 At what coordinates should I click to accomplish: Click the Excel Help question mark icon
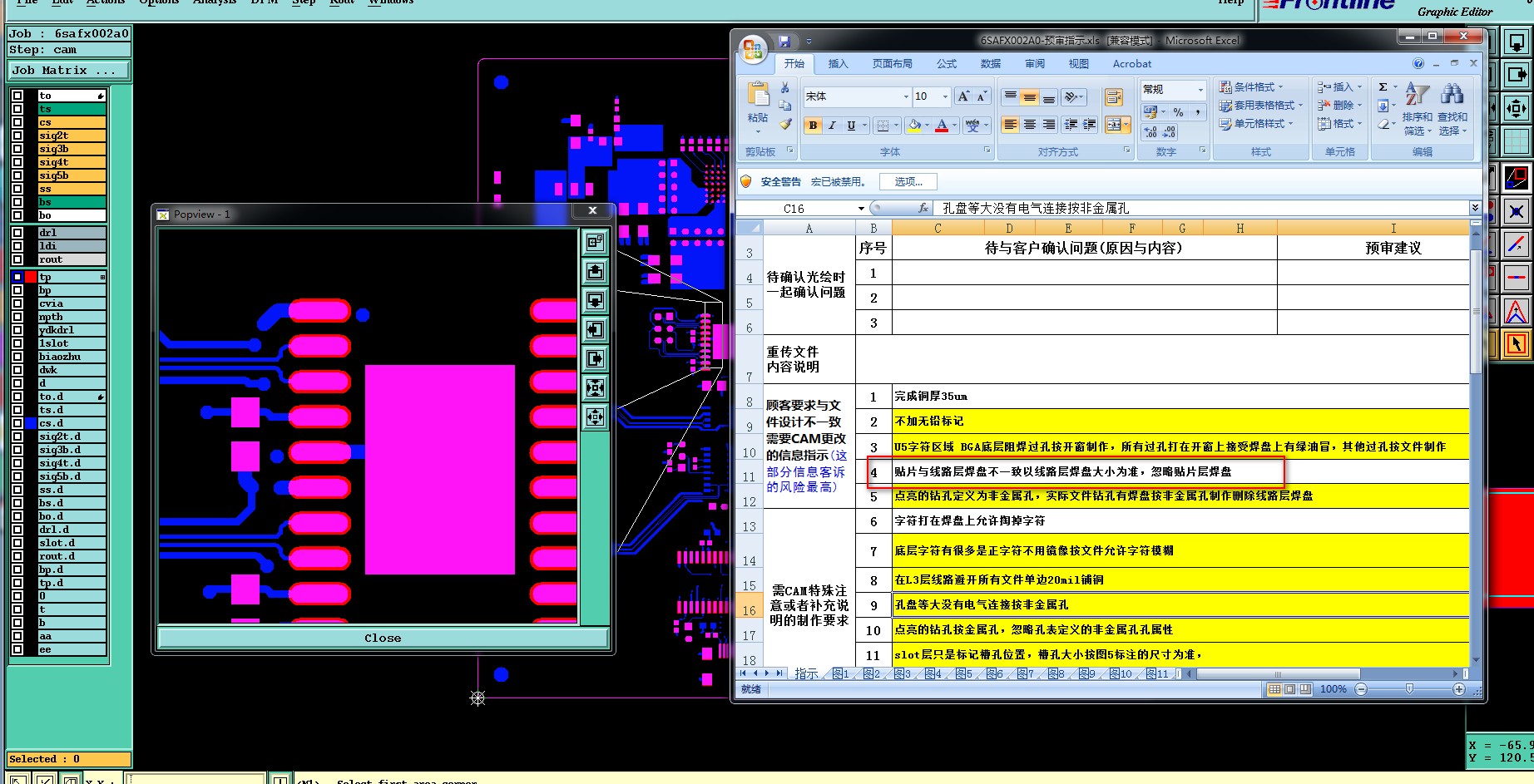pyautogui.click(x=1418, y=63)
